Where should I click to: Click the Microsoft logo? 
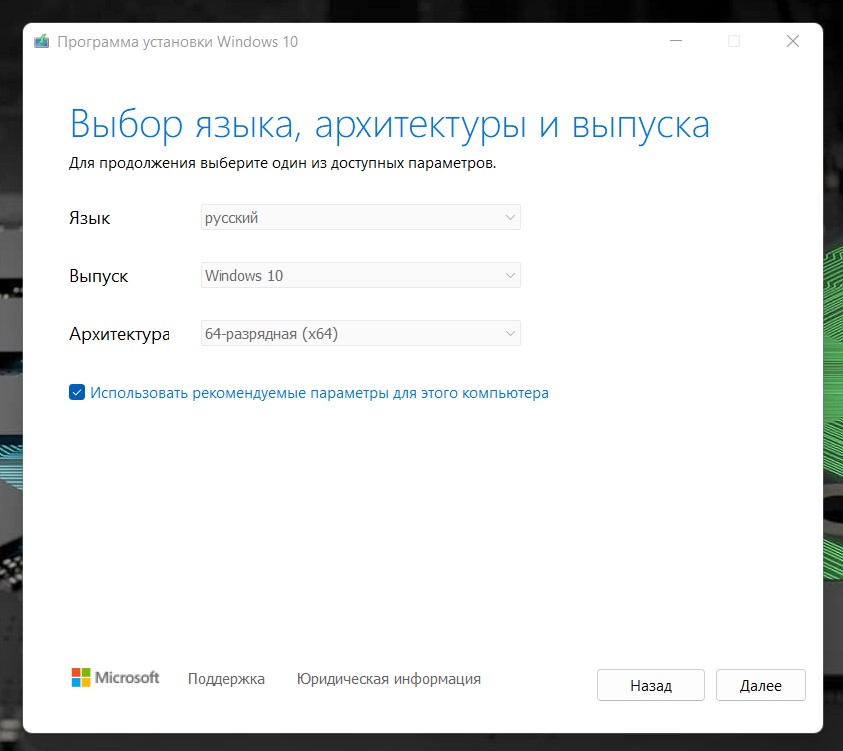(x=115, y=677)
